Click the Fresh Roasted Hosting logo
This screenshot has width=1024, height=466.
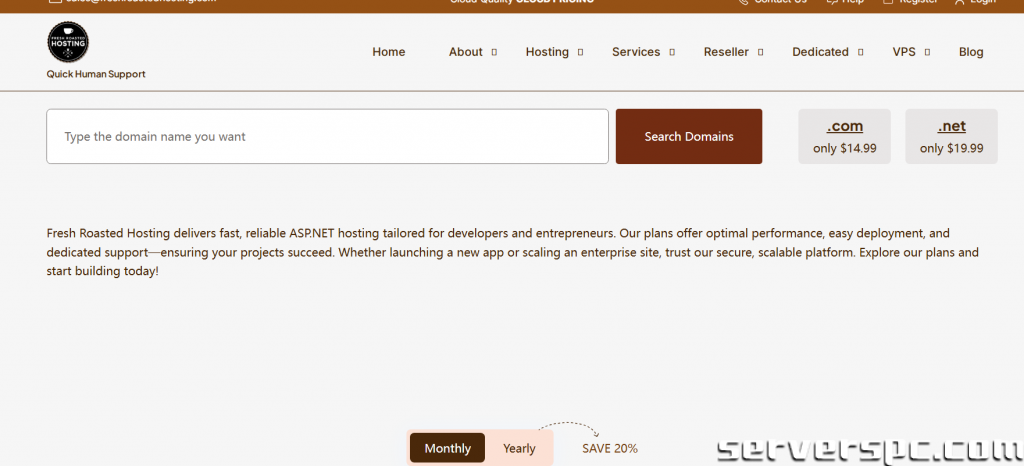tap(68, 42)
